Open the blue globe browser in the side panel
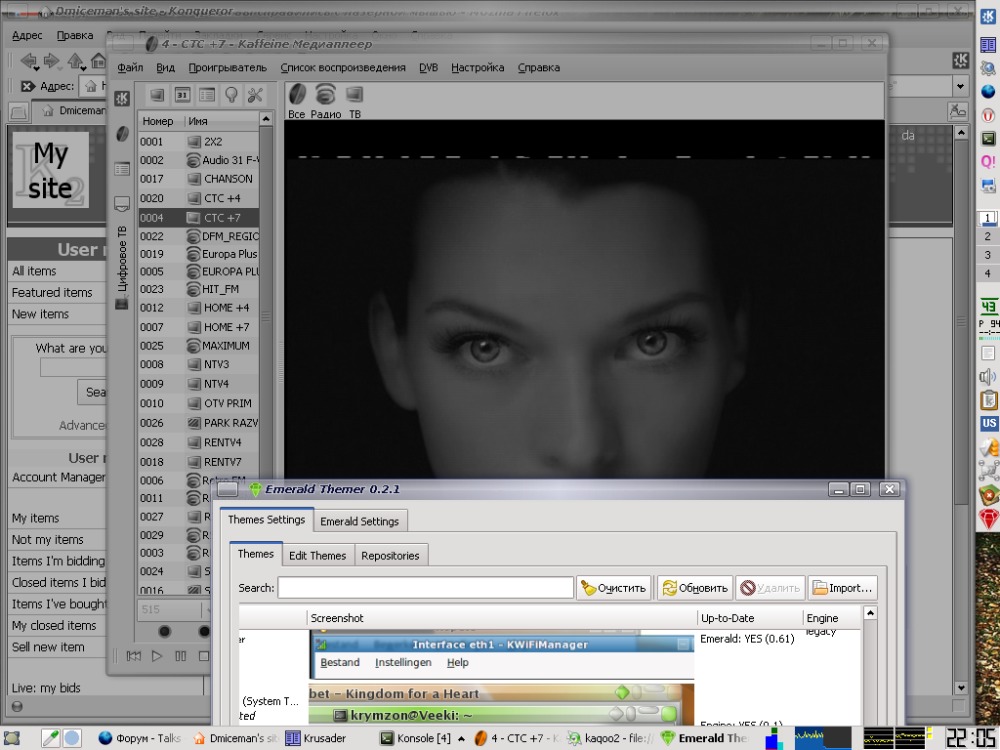 point(988,92)
